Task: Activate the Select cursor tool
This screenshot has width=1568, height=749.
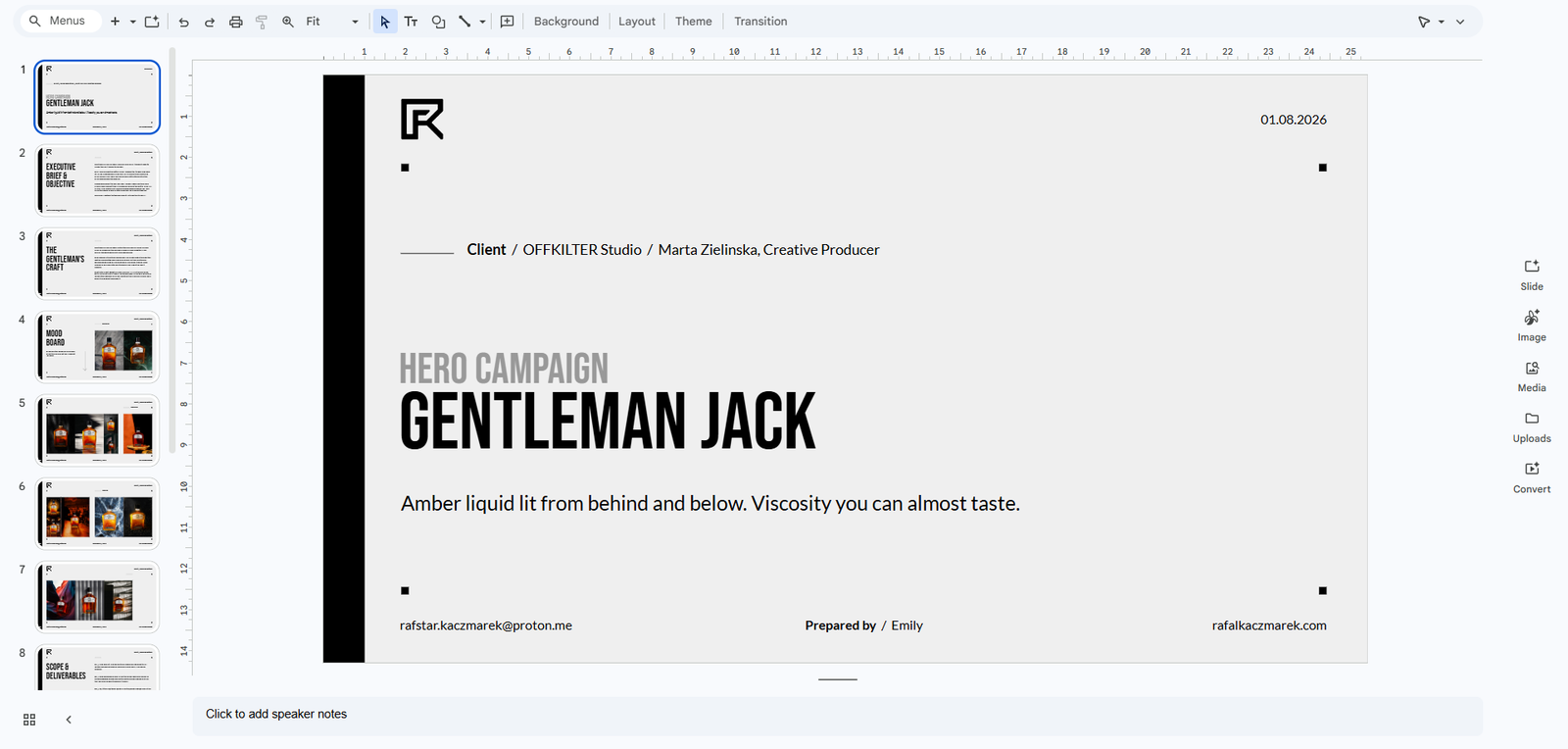Action: point(385,22)
